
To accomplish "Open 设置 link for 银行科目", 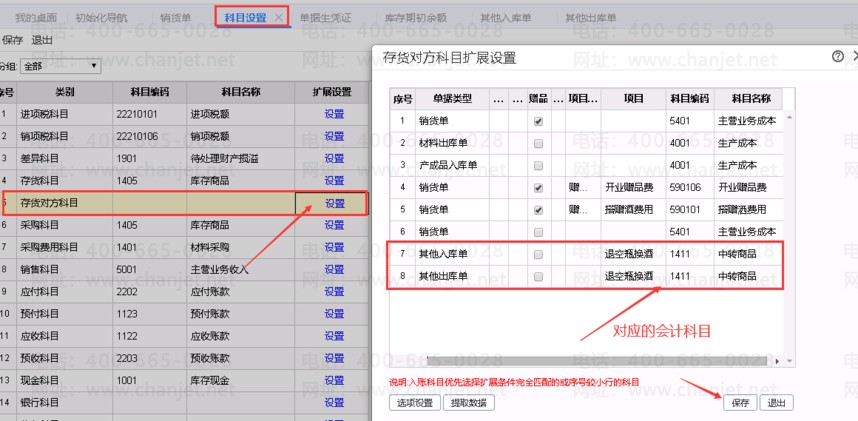I will [334, 402].
